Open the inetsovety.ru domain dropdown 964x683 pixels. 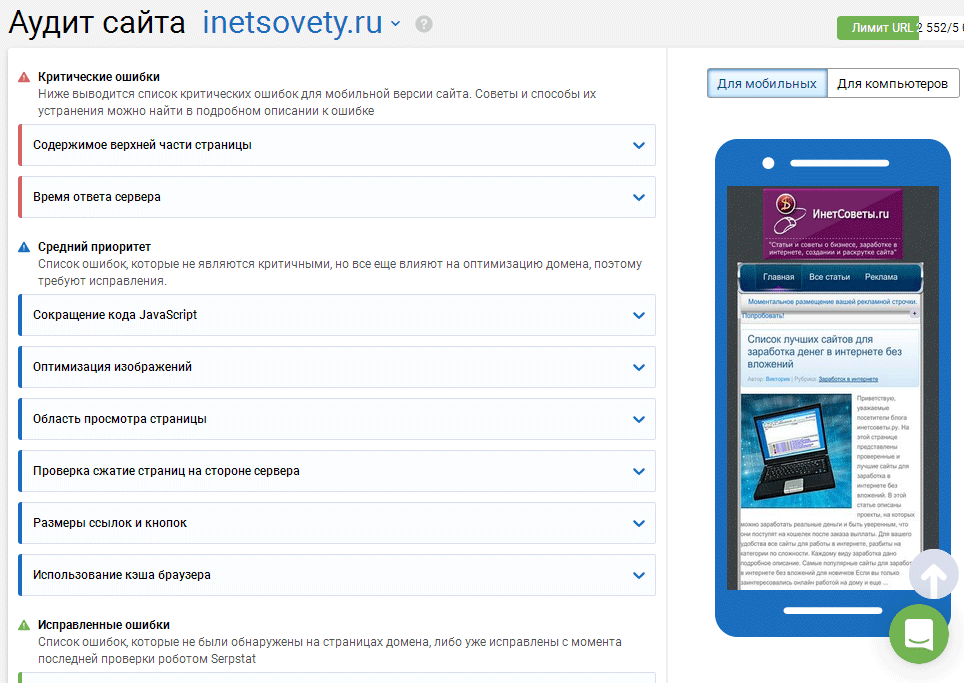[x=395, y=24]
